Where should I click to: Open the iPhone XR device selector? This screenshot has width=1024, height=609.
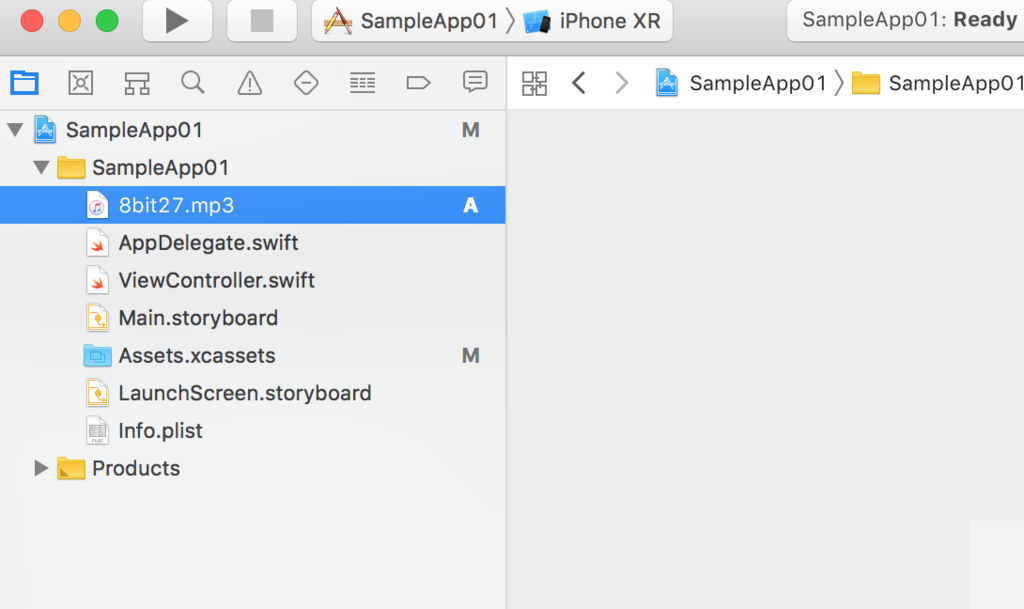click(596, 21)
